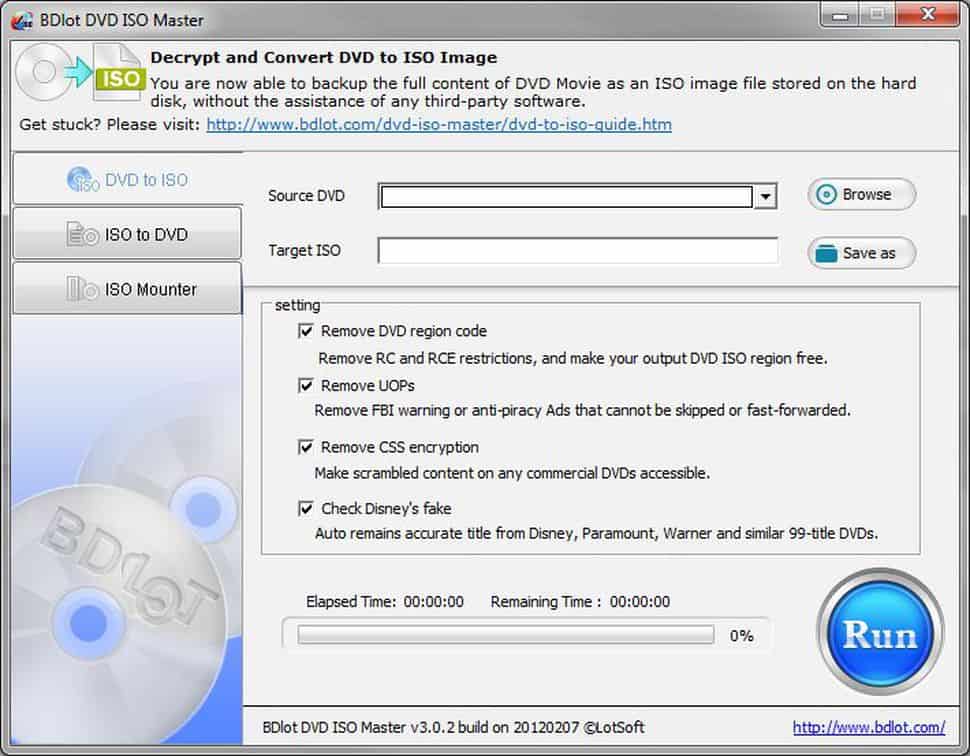Uncheck Remove DVD region code

point(306,331)
